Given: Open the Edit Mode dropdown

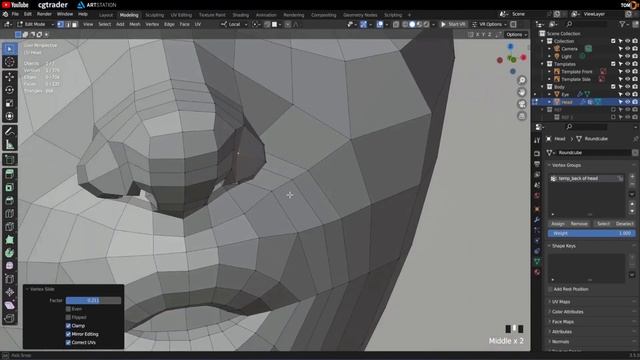Looking at the screenshot, I should click(35, 24).
